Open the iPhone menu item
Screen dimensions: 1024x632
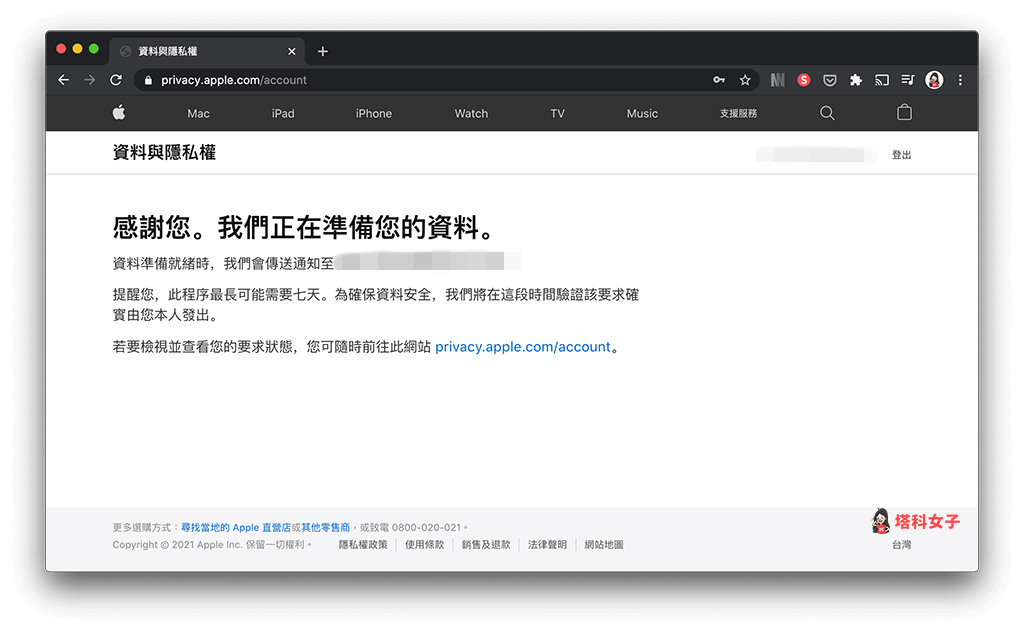[x=374, y=114]
